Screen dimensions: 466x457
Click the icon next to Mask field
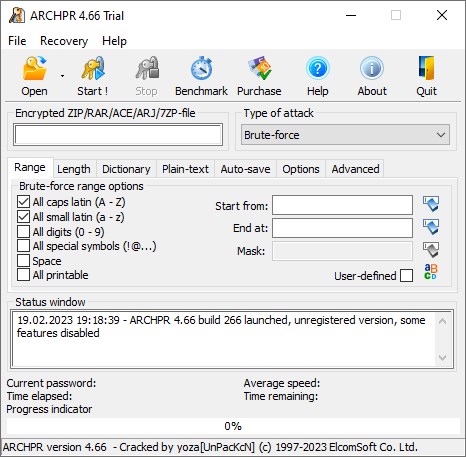pyautogui.click(x=431, y=250)
